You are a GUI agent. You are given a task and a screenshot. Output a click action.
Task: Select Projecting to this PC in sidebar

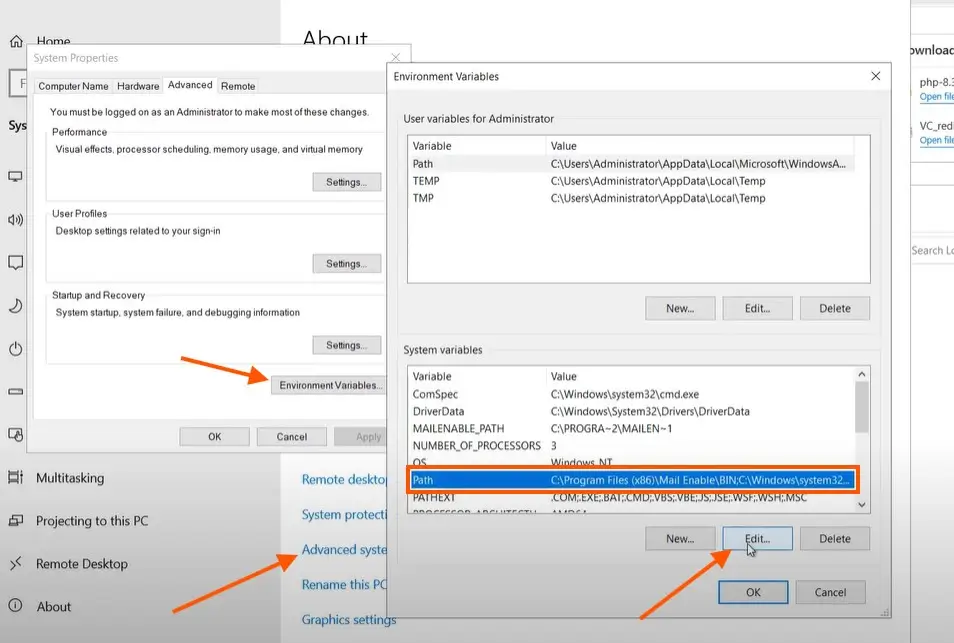(x=92, y=521)
